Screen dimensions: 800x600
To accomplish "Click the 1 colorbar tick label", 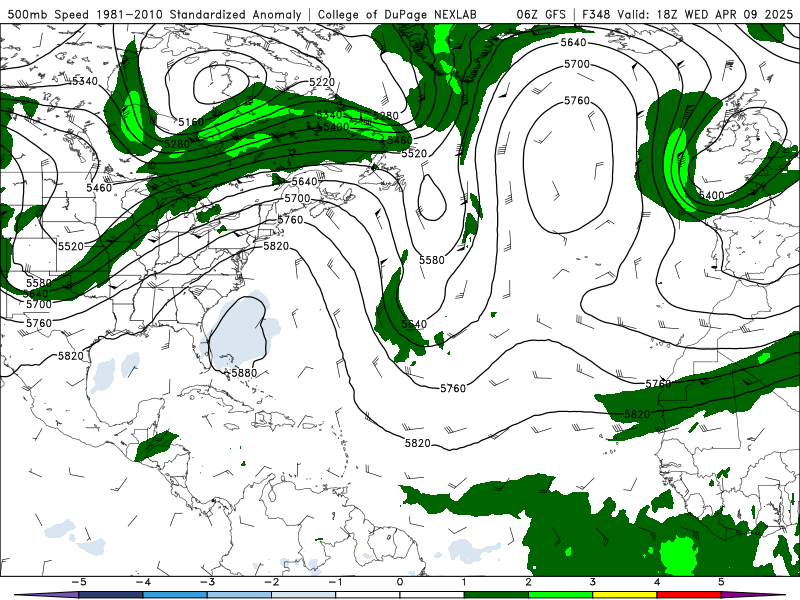I will pyautogui.click(x=464, y=582).
